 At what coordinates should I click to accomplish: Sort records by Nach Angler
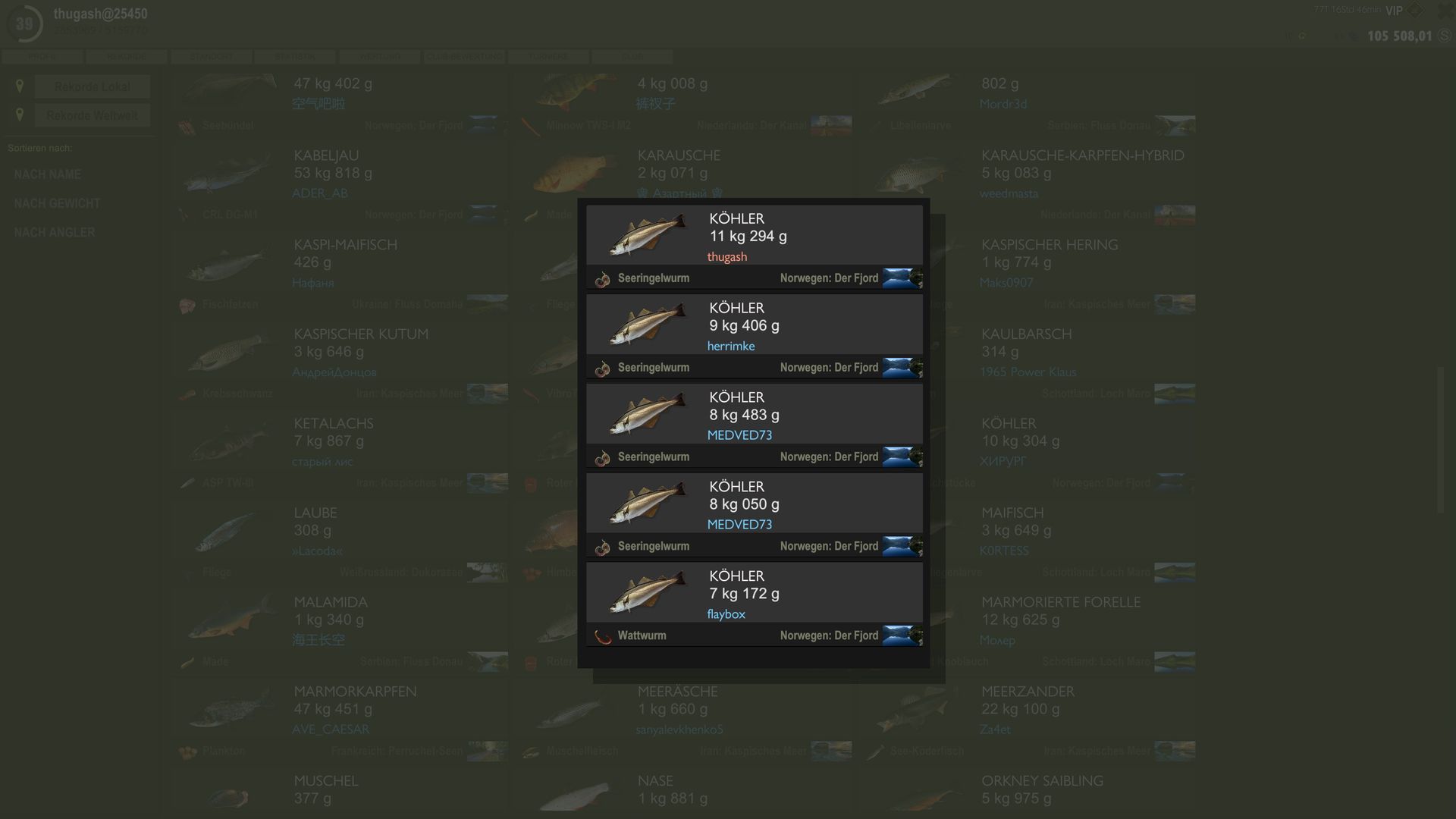[55, 232]
